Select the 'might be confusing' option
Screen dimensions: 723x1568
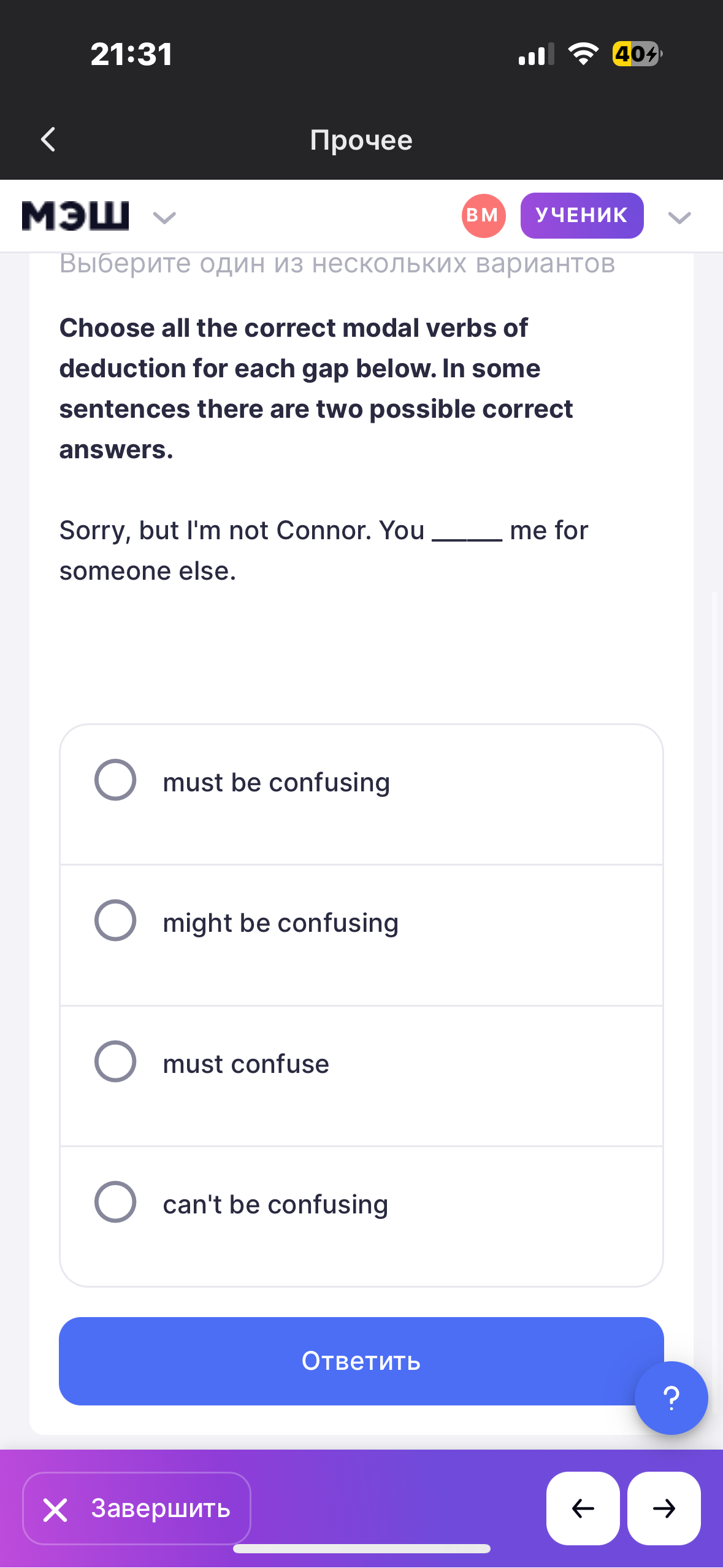(x=115, y=920)
